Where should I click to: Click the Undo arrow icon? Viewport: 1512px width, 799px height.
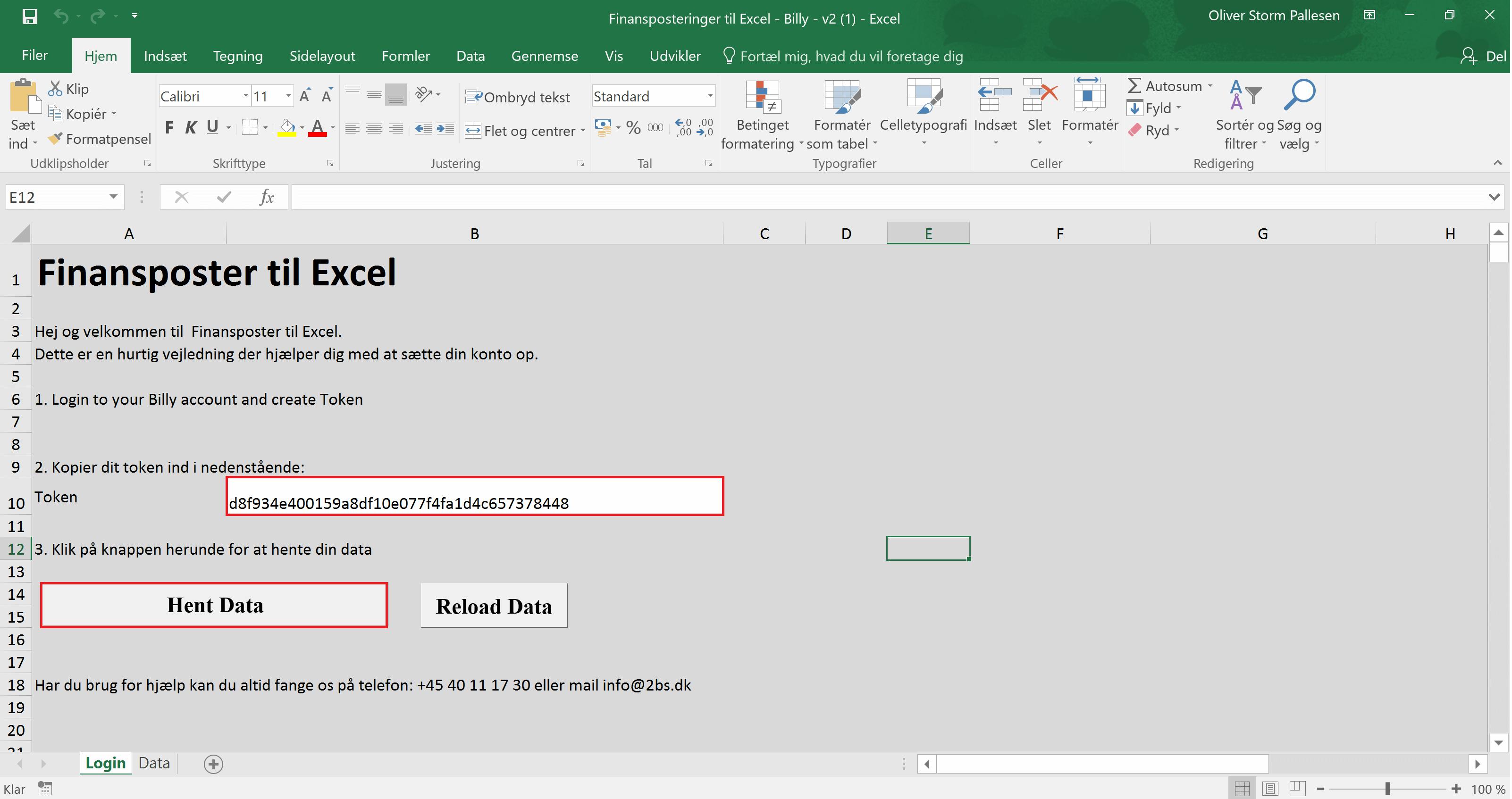60,16
